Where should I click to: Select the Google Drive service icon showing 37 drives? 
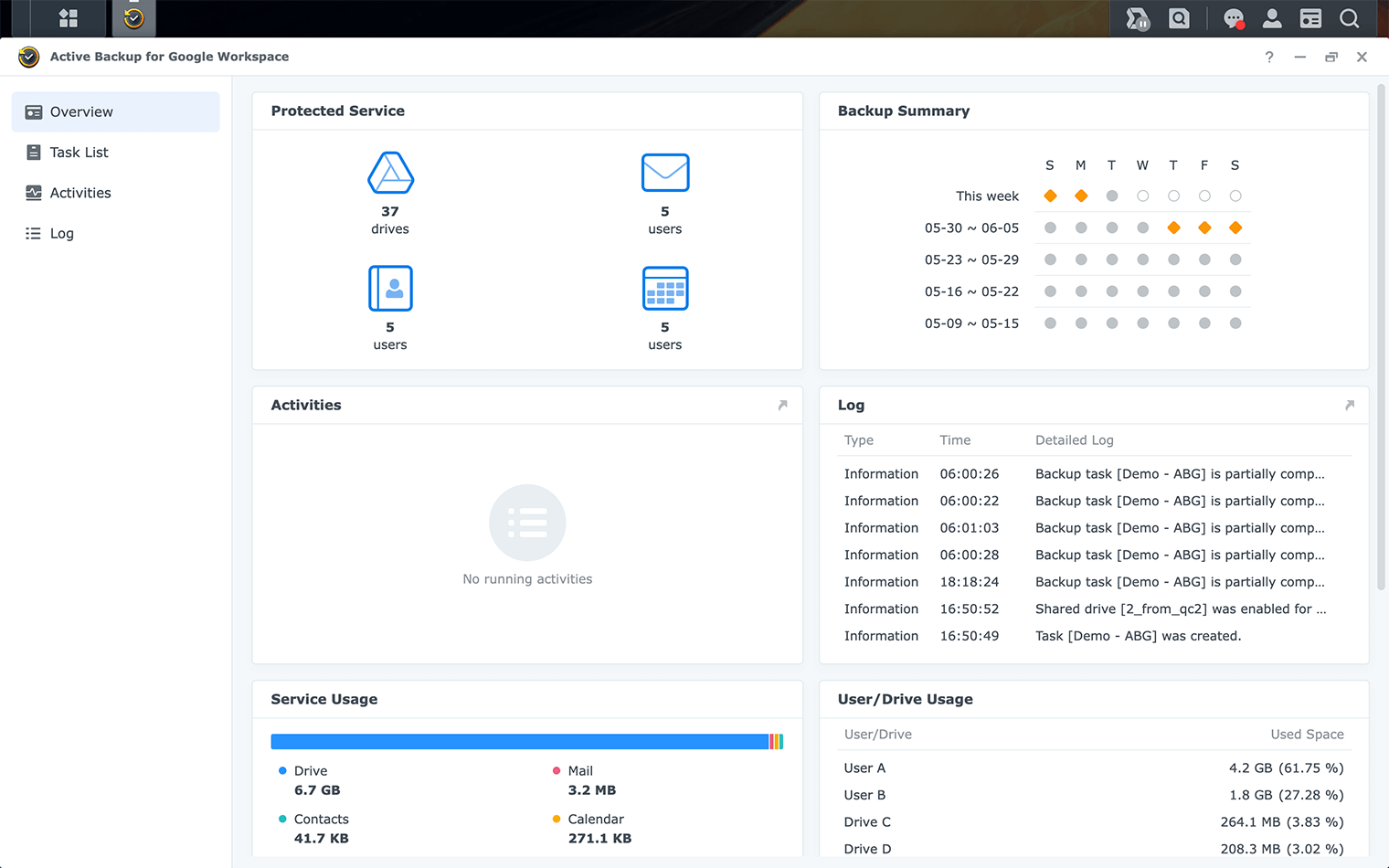click(390, 173)
